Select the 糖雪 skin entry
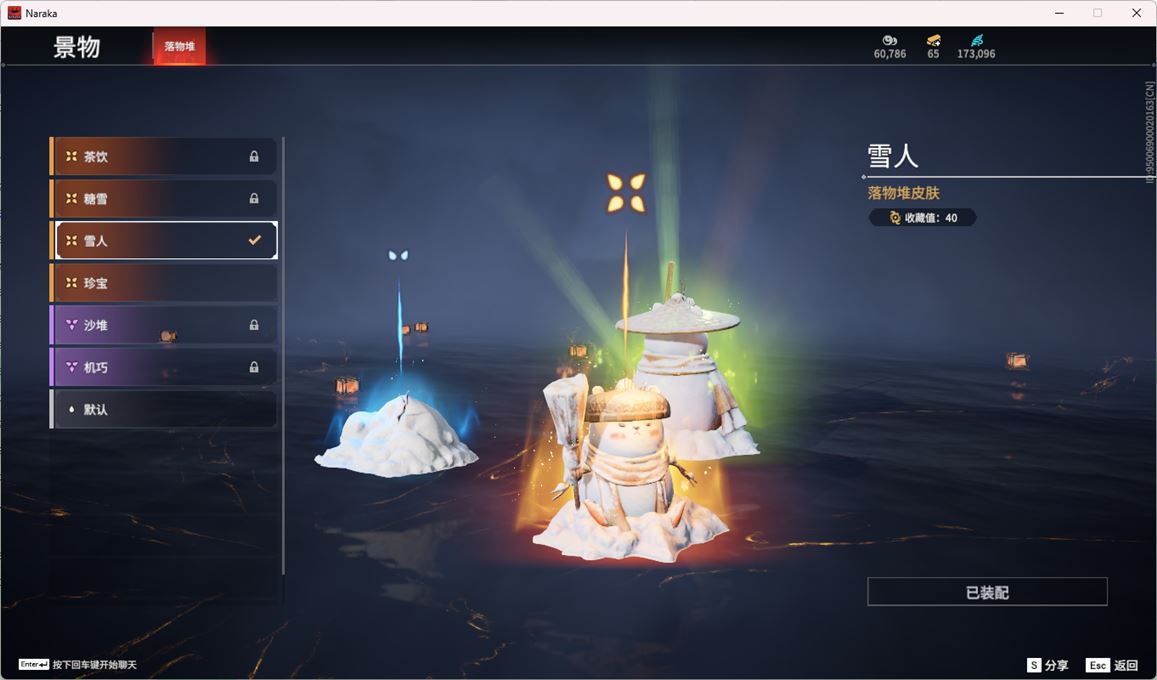This screenshot has height=680, width=1157. [163, 198]
